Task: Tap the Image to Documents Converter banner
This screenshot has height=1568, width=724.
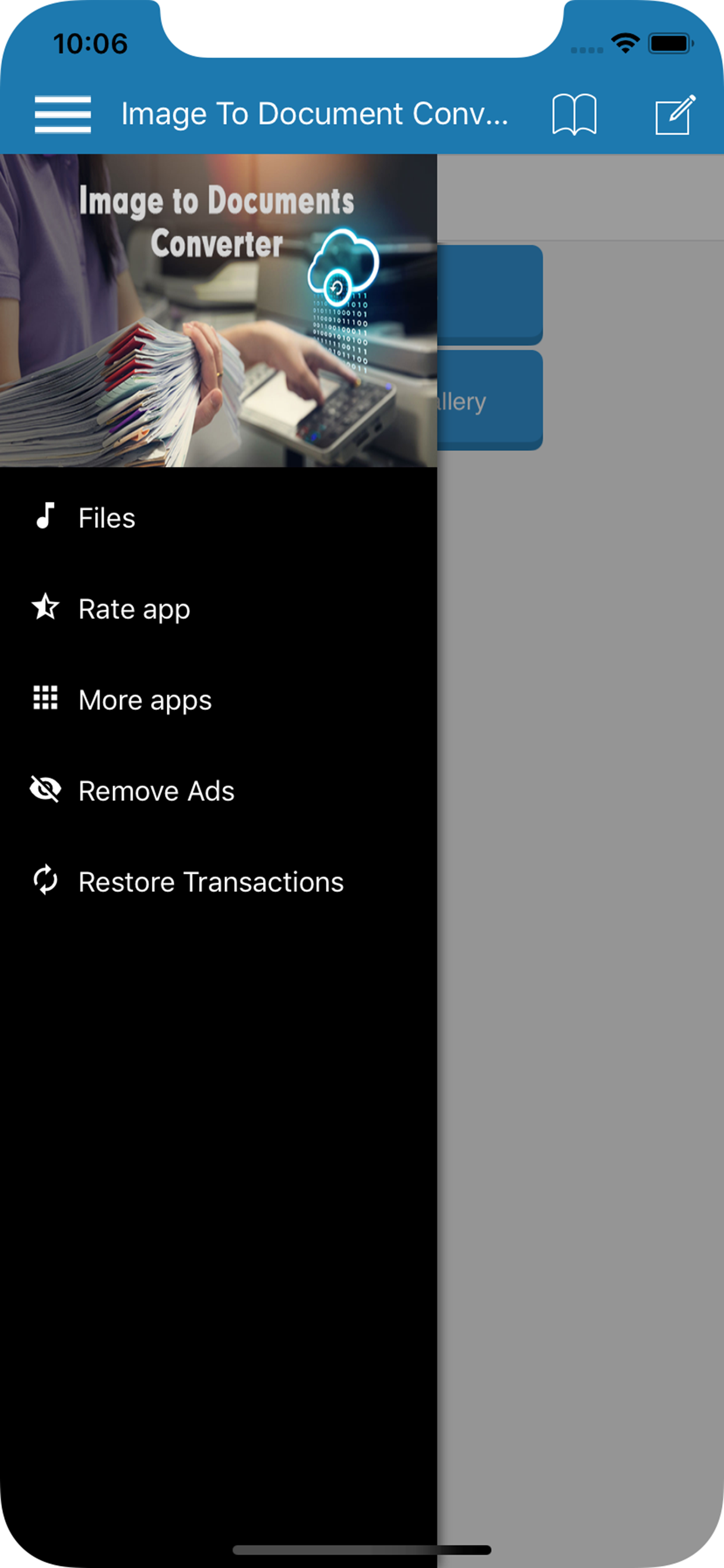Action: click(219, 310)
